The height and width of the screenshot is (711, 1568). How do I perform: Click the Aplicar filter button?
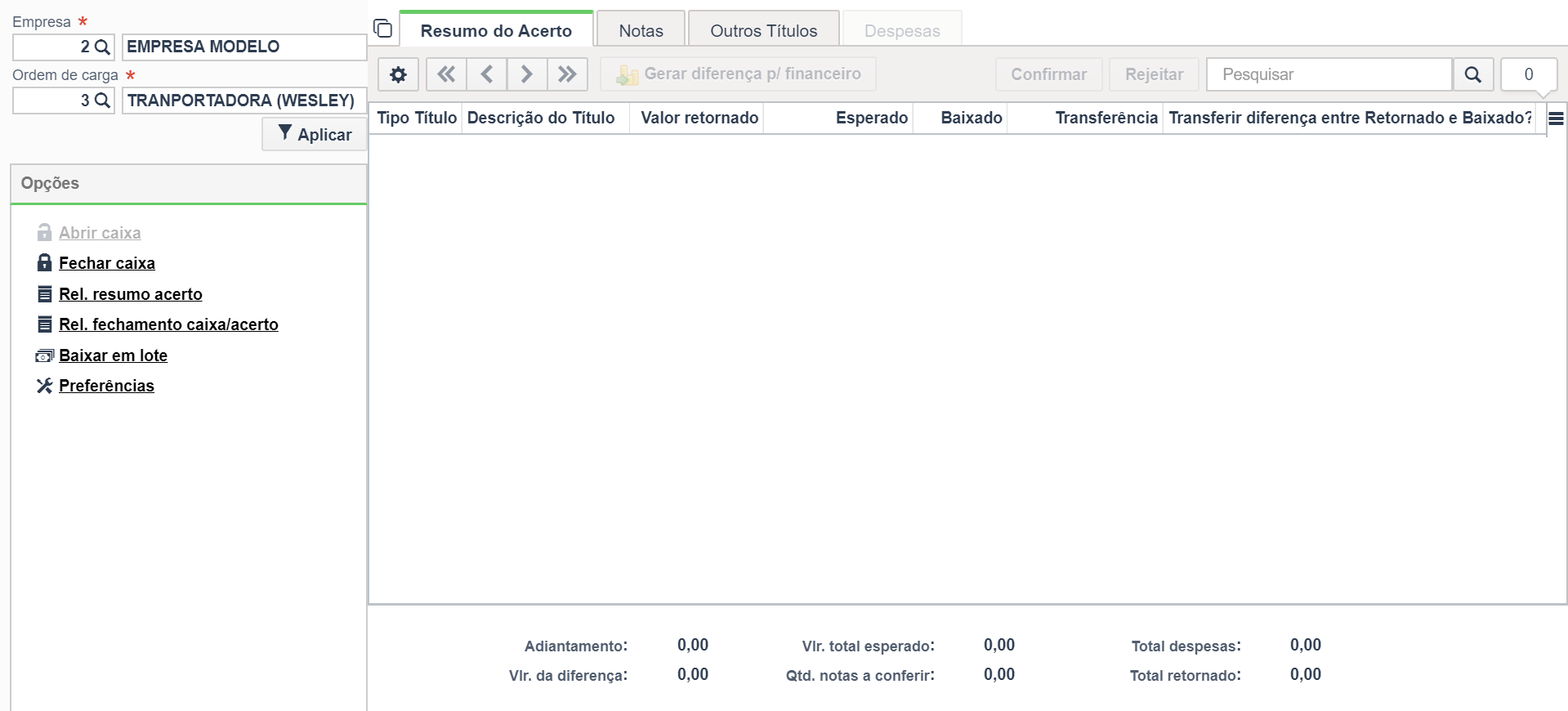point(315,134)
